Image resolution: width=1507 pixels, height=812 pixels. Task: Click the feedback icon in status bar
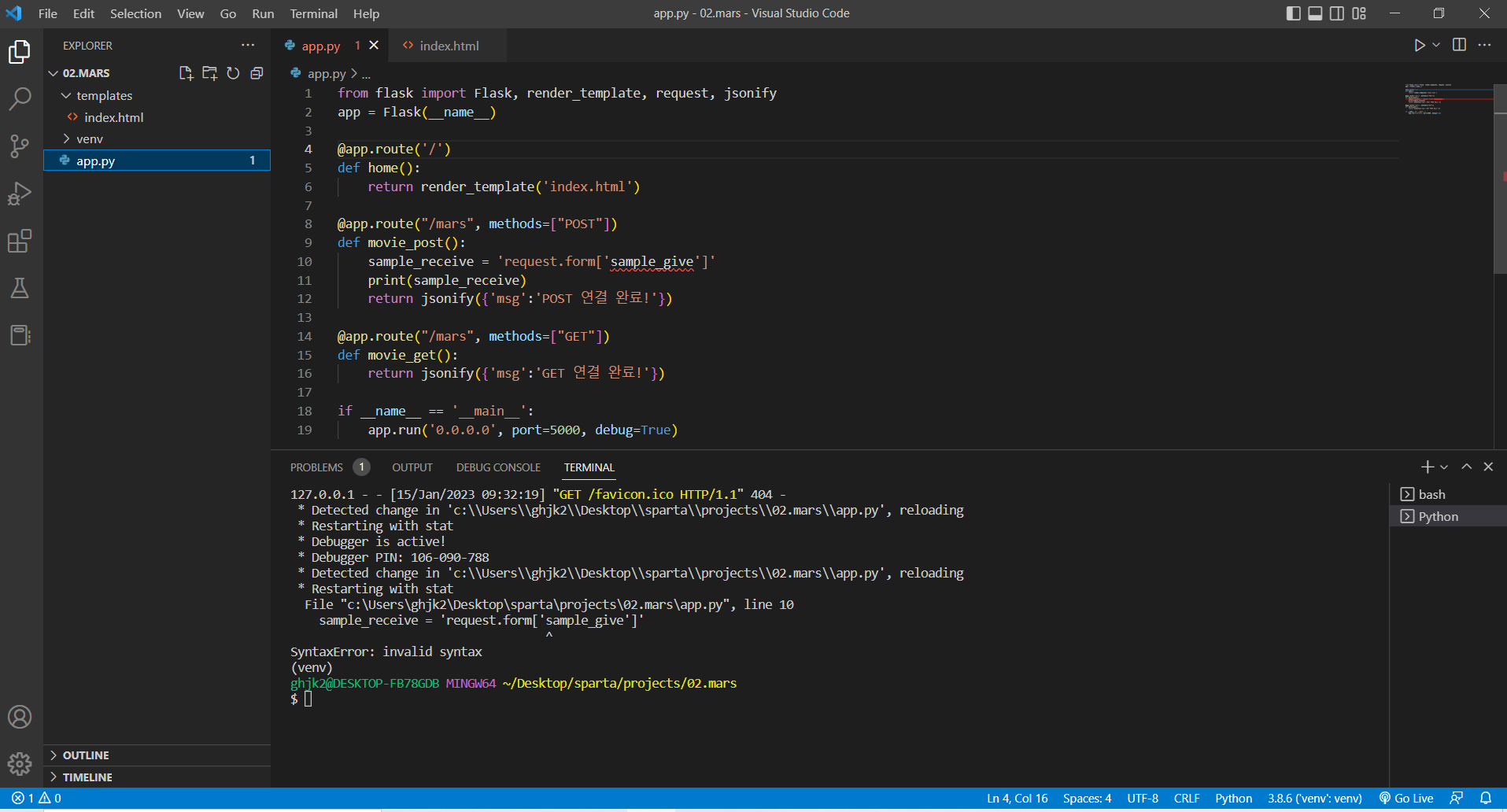pyautogui.click(x=1457, y=798)
